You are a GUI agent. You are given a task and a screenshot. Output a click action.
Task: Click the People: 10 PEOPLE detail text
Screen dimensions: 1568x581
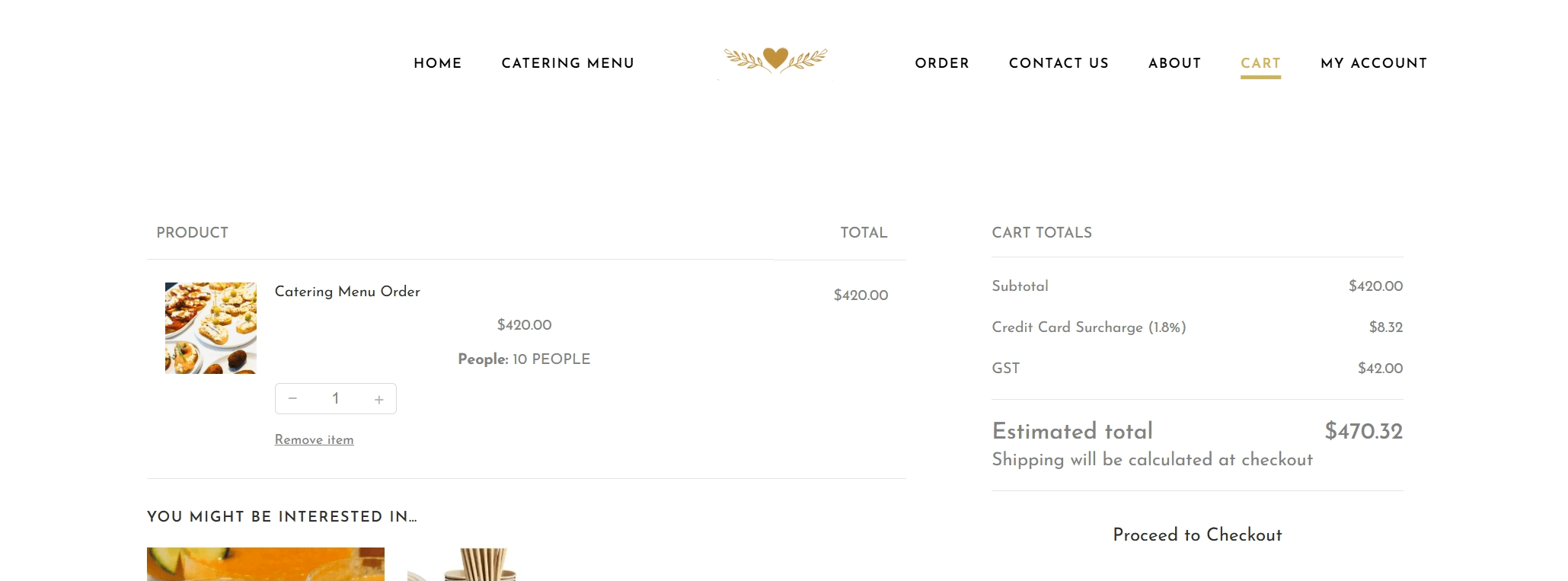pyautogui.click(x=524, y=359)
